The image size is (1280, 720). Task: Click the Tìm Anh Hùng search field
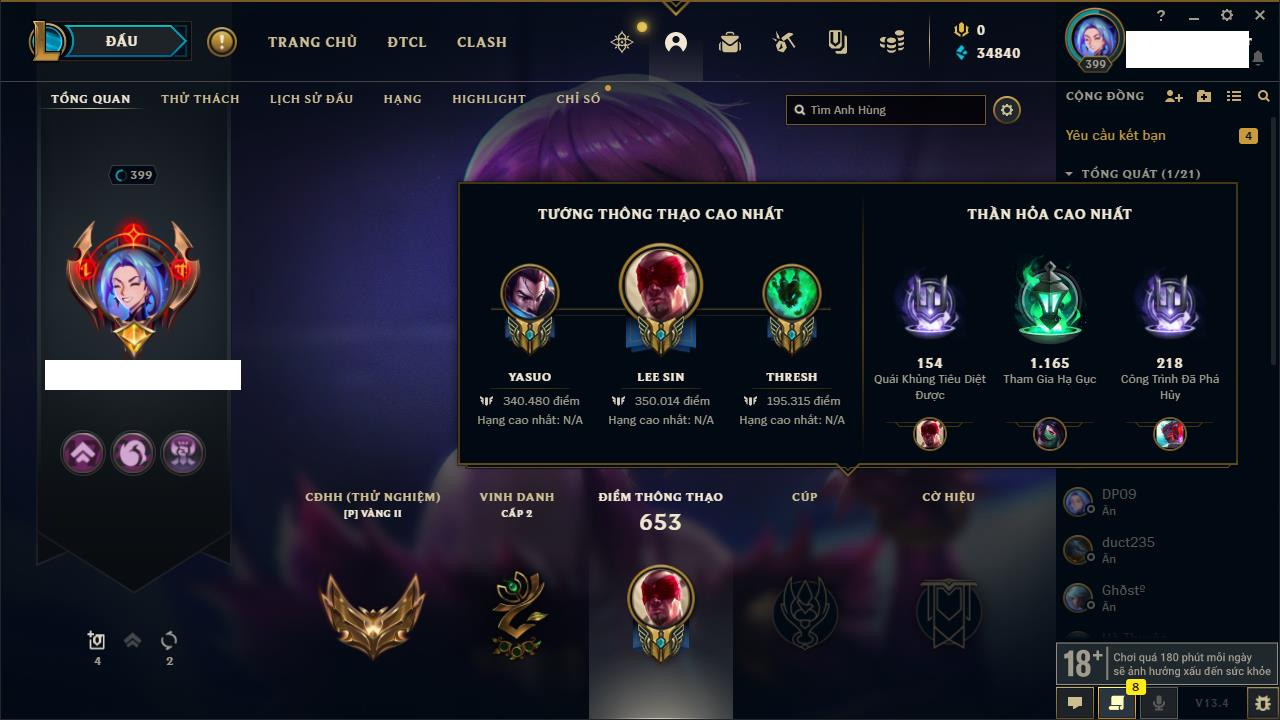[886, 110]
